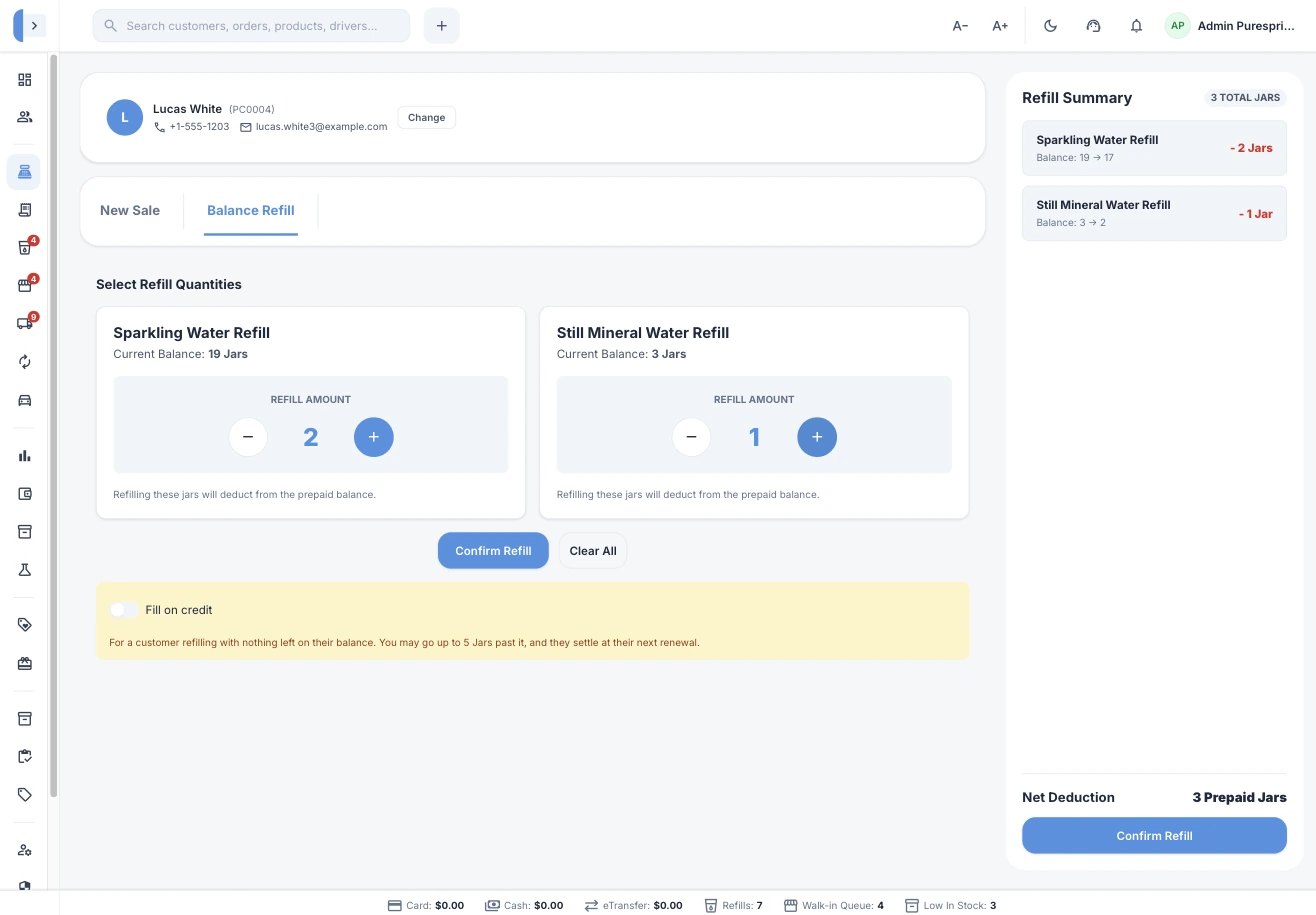
Task: Select the Balance Refill tab
Action: (251, 210)
